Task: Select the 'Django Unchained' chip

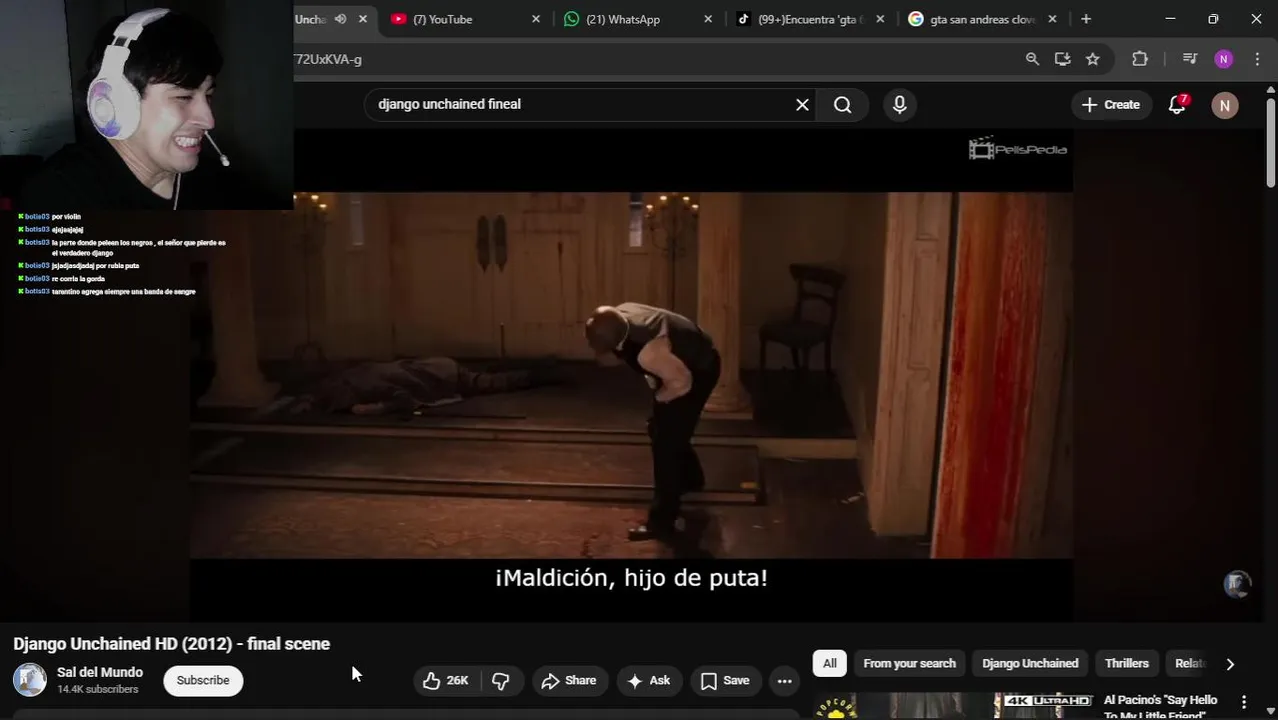Action: click(x=1030, y=663)
